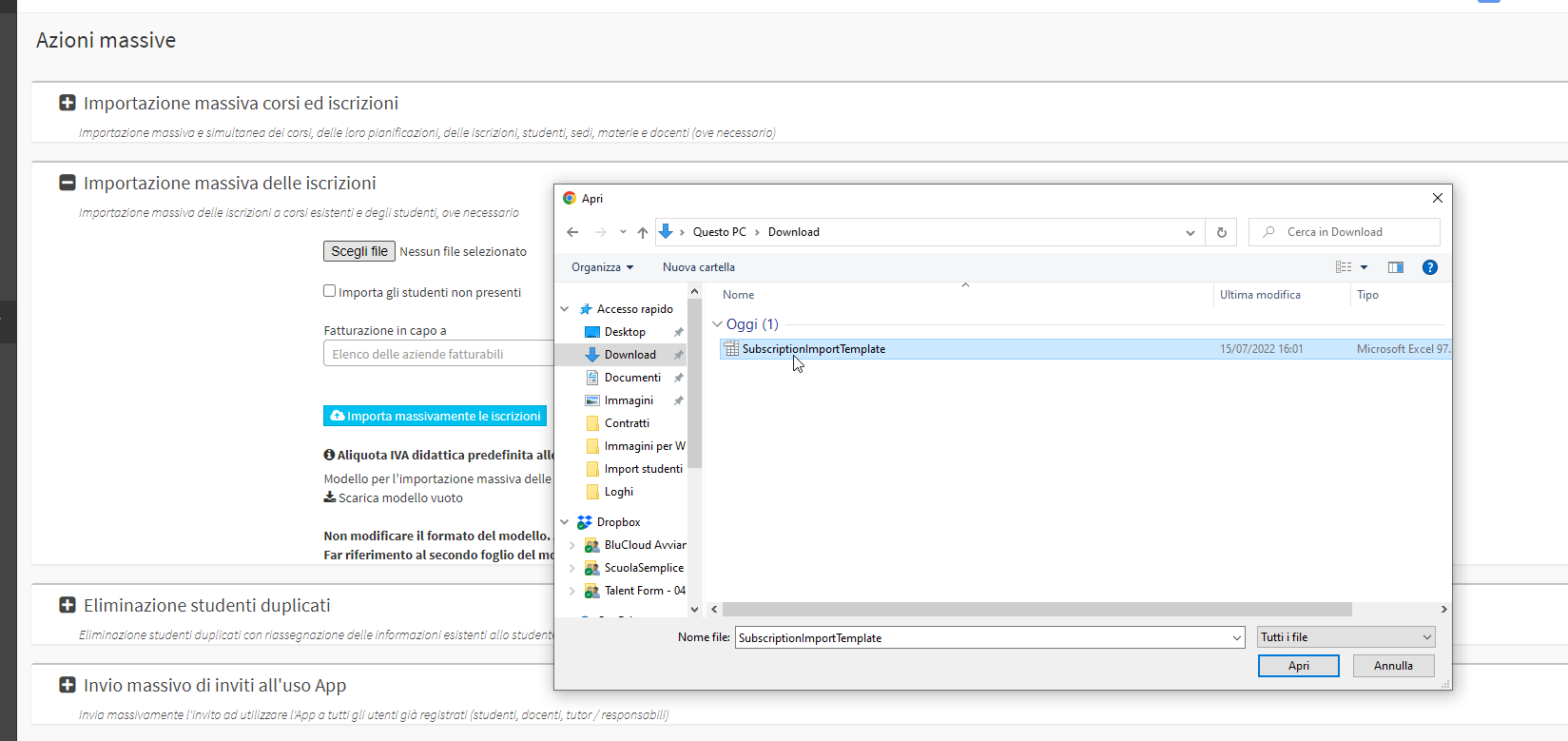
Task: Click the Cerca in Download search box
Action: [1345, 232]
